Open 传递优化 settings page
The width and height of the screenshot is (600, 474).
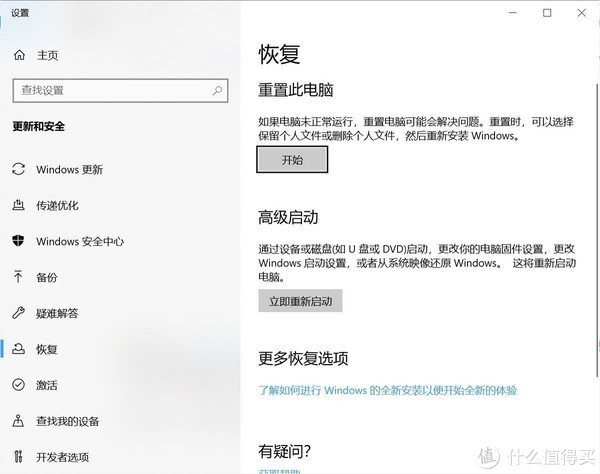point(57,205)
